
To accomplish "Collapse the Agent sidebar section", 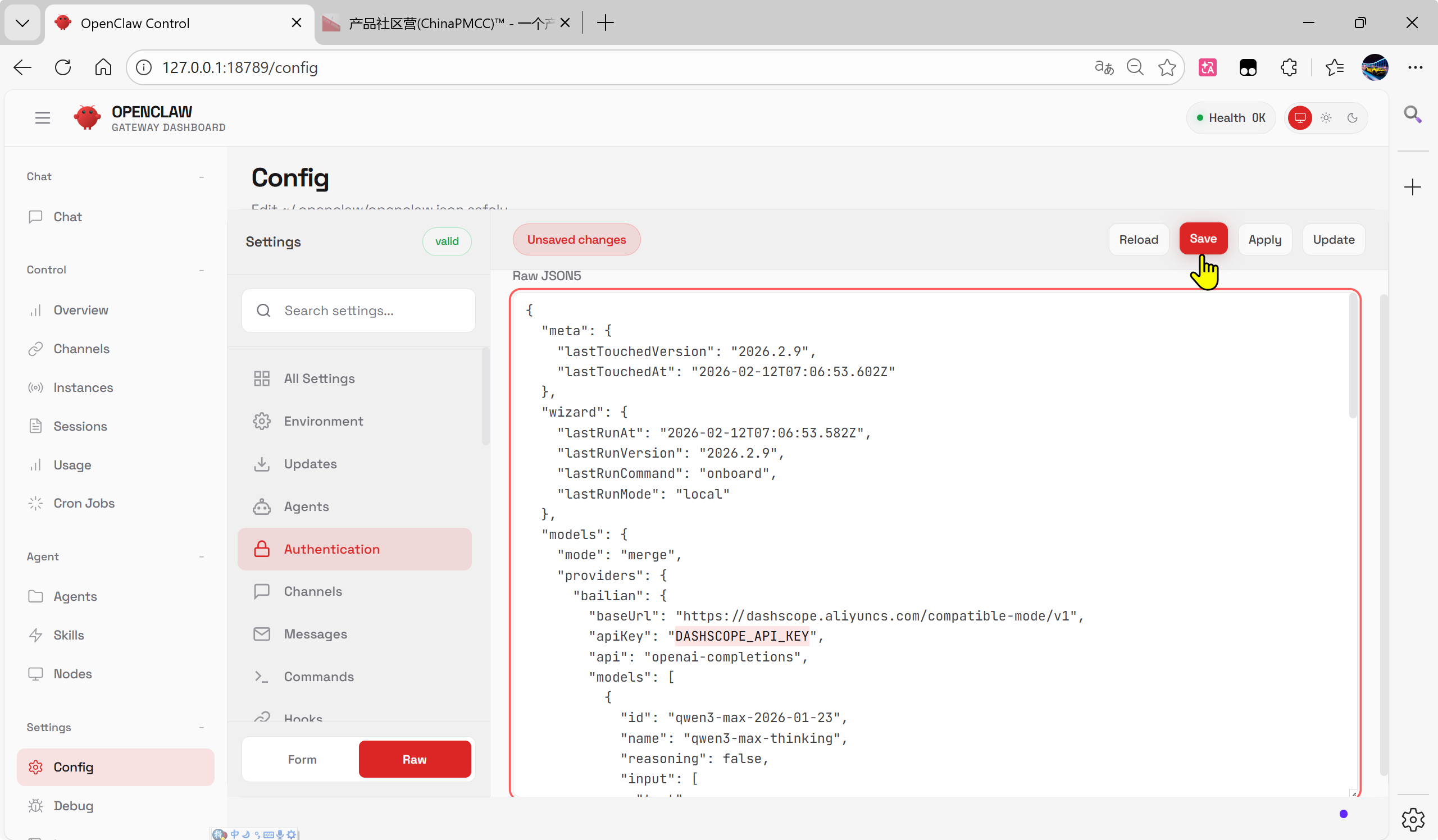I will (x=202, y=556).
